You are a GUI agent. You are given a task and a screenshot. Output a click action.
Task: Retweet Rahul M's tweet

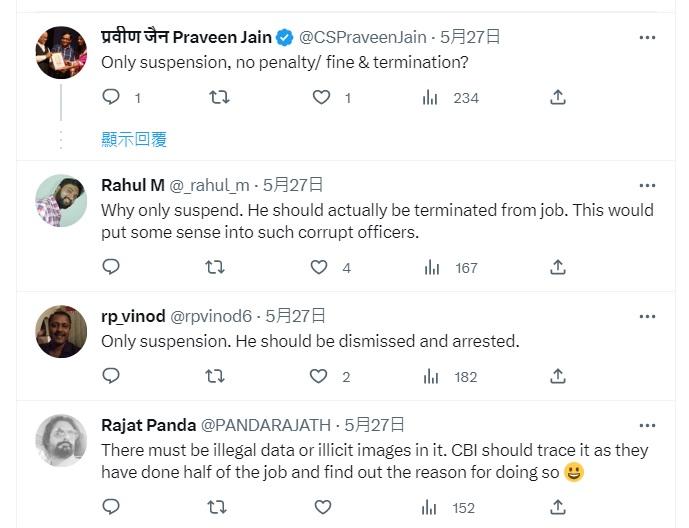214,267
